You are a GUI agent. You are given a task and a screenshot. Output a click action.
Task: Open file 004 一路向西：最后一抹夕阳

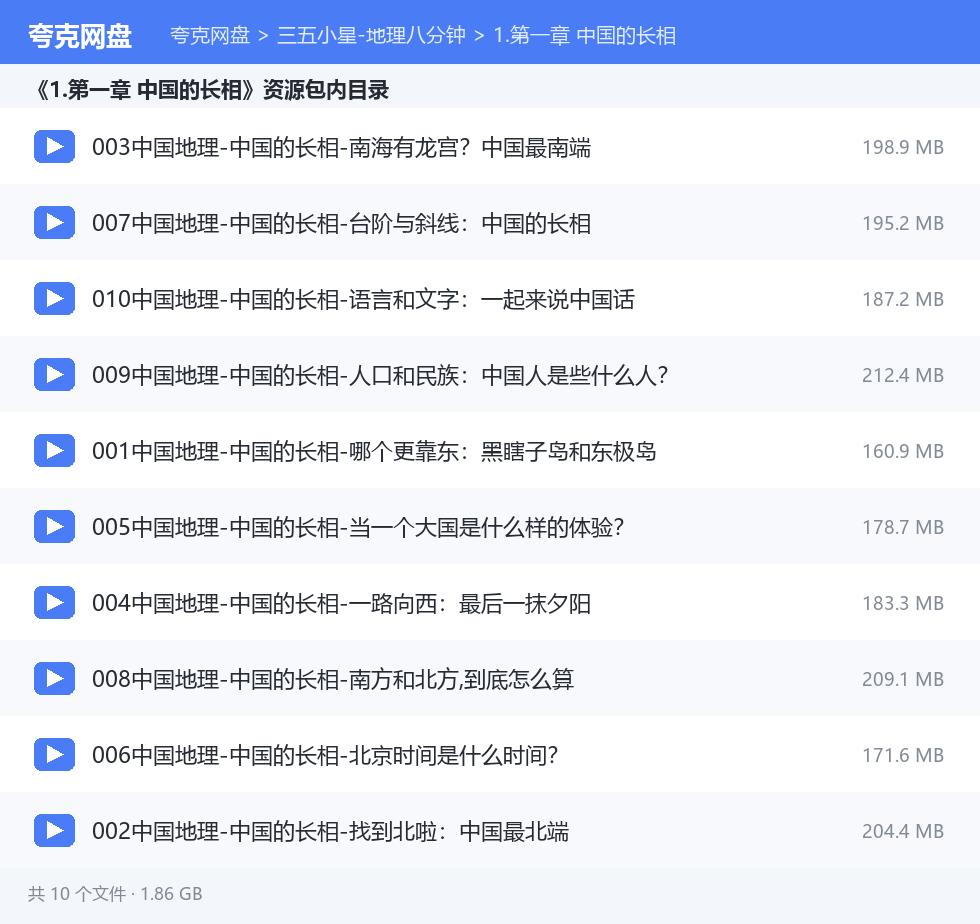341,603
